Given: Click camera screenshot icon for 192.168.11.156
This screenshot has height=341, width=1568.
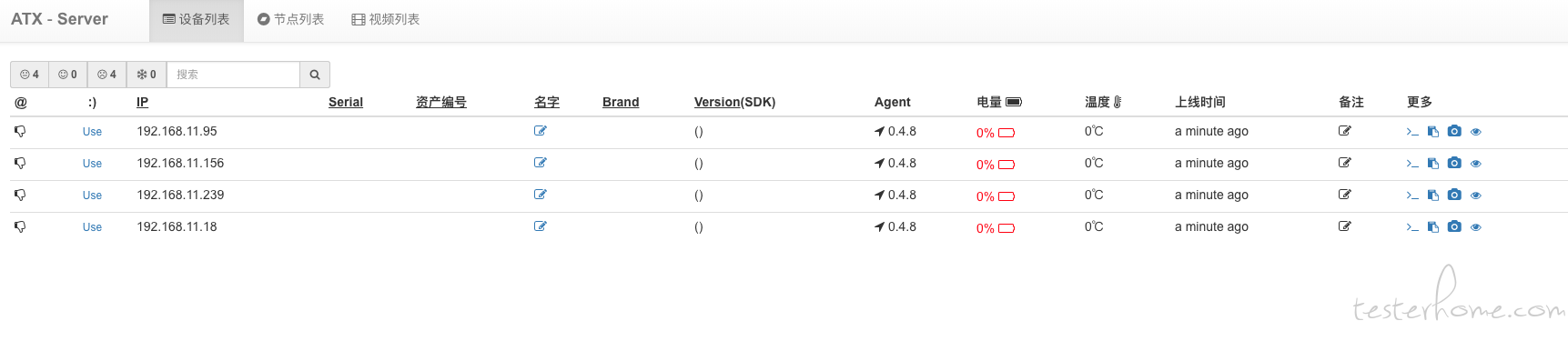Looking at the screenshot, I should click(1454, 164).
